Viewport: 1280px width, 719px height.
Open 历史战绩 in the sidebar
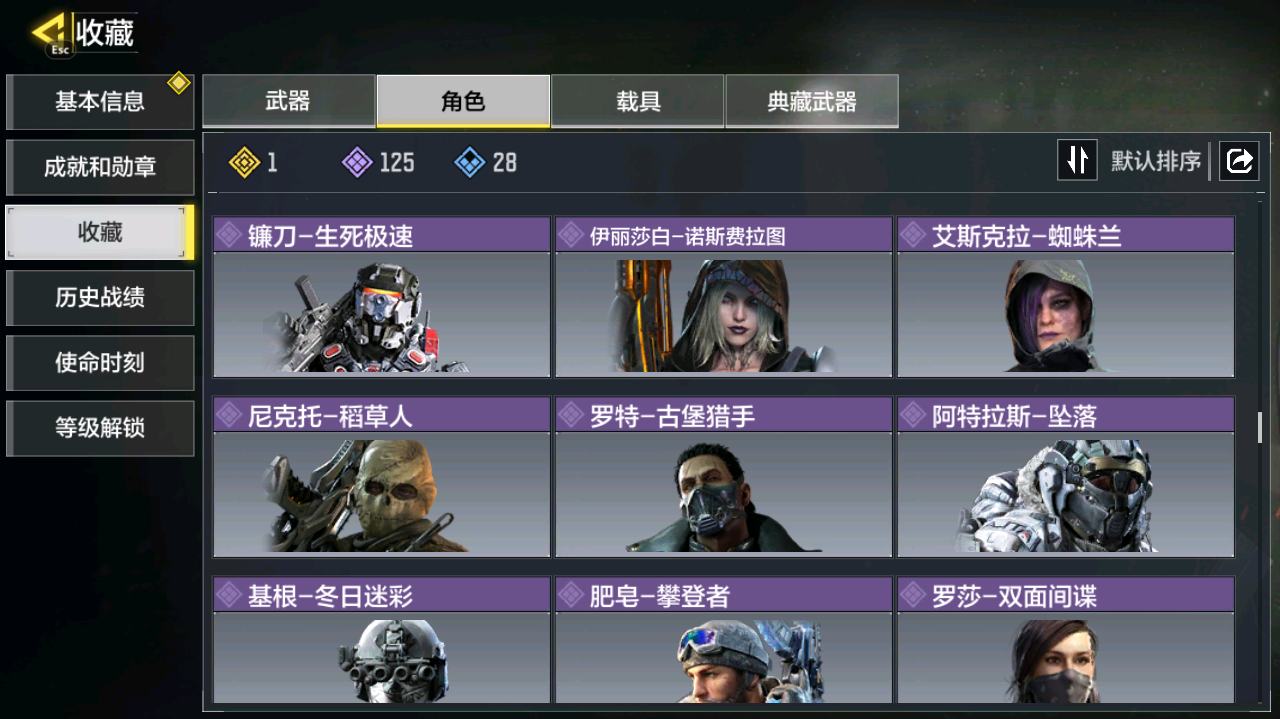(x=100, y=297)
